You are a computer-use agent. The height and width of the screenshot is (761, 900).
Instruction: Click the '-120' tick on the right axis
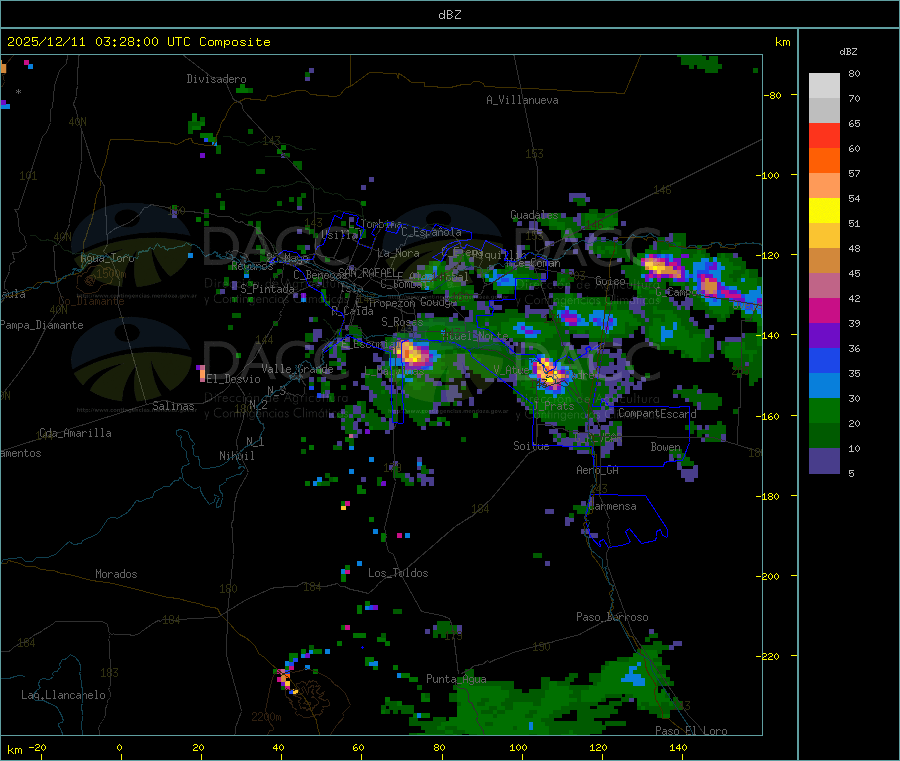[x=770, y=255]
